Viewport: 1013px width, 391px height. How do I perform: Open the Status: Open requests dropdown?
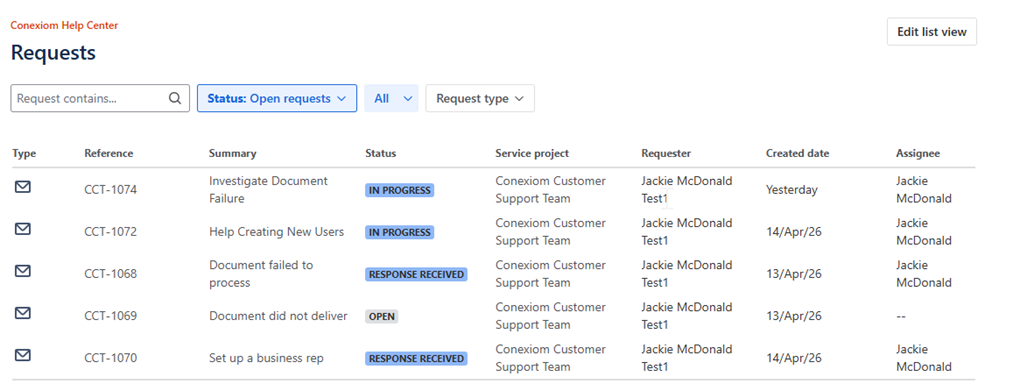pos(277,98)
